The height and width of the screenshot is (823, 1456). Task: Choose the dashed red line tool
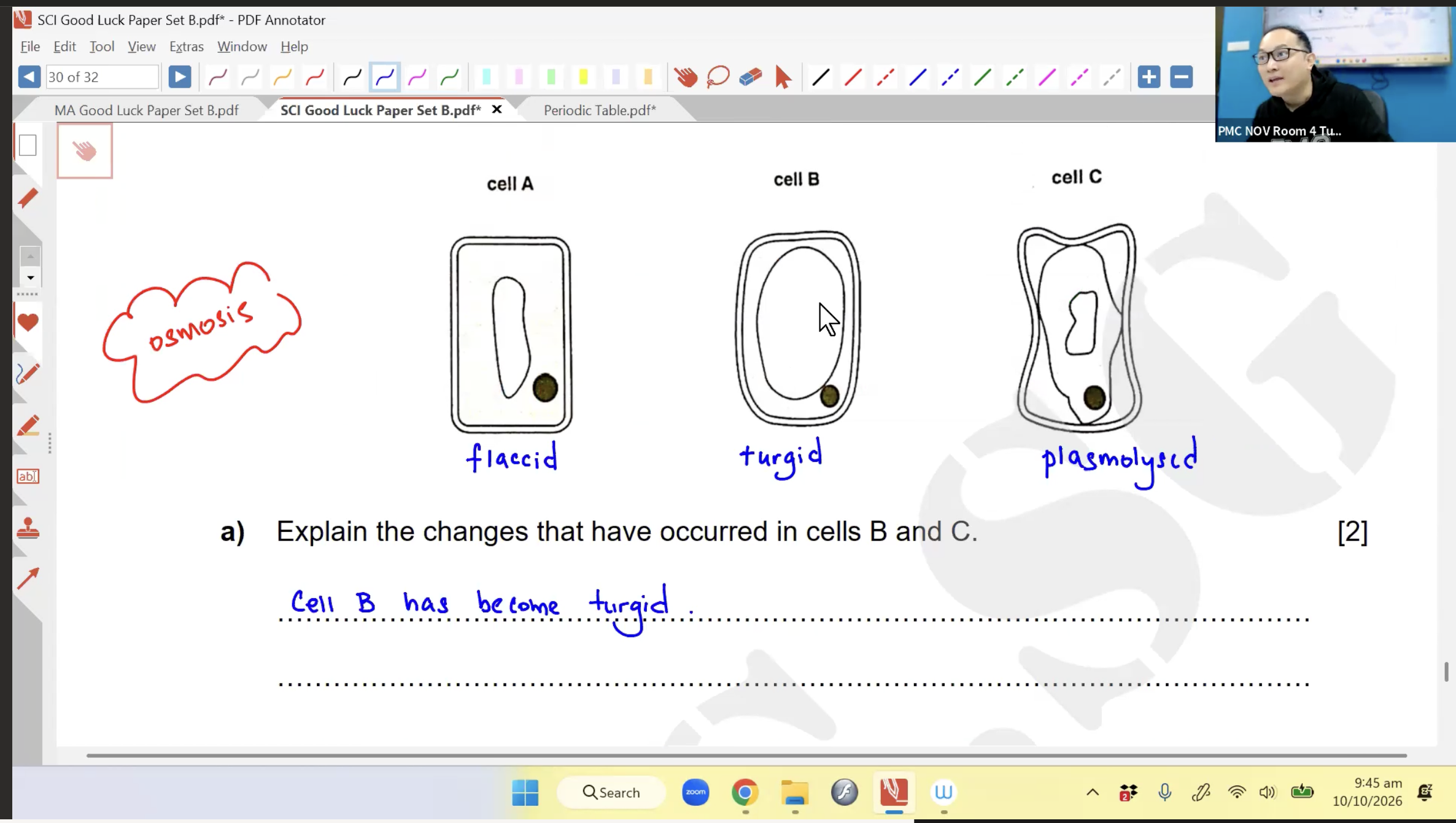tap(885, 77)
